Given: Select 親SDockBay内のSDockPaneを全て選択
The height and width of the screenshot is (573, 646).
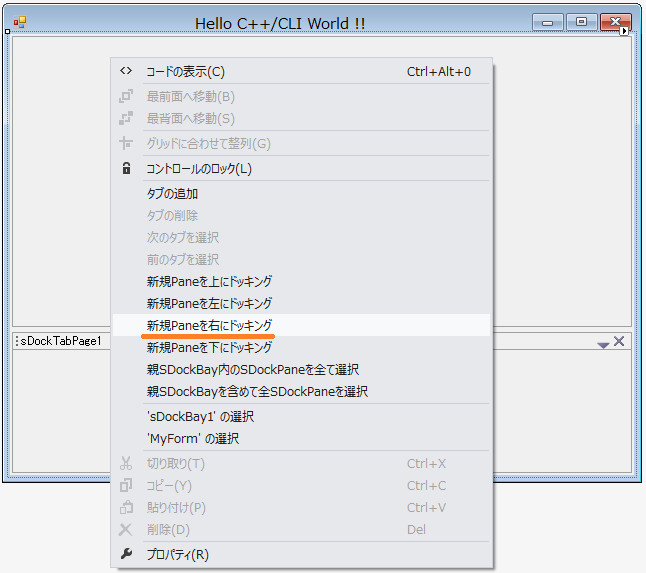Looking at the screenshot, I should (302, 370).
